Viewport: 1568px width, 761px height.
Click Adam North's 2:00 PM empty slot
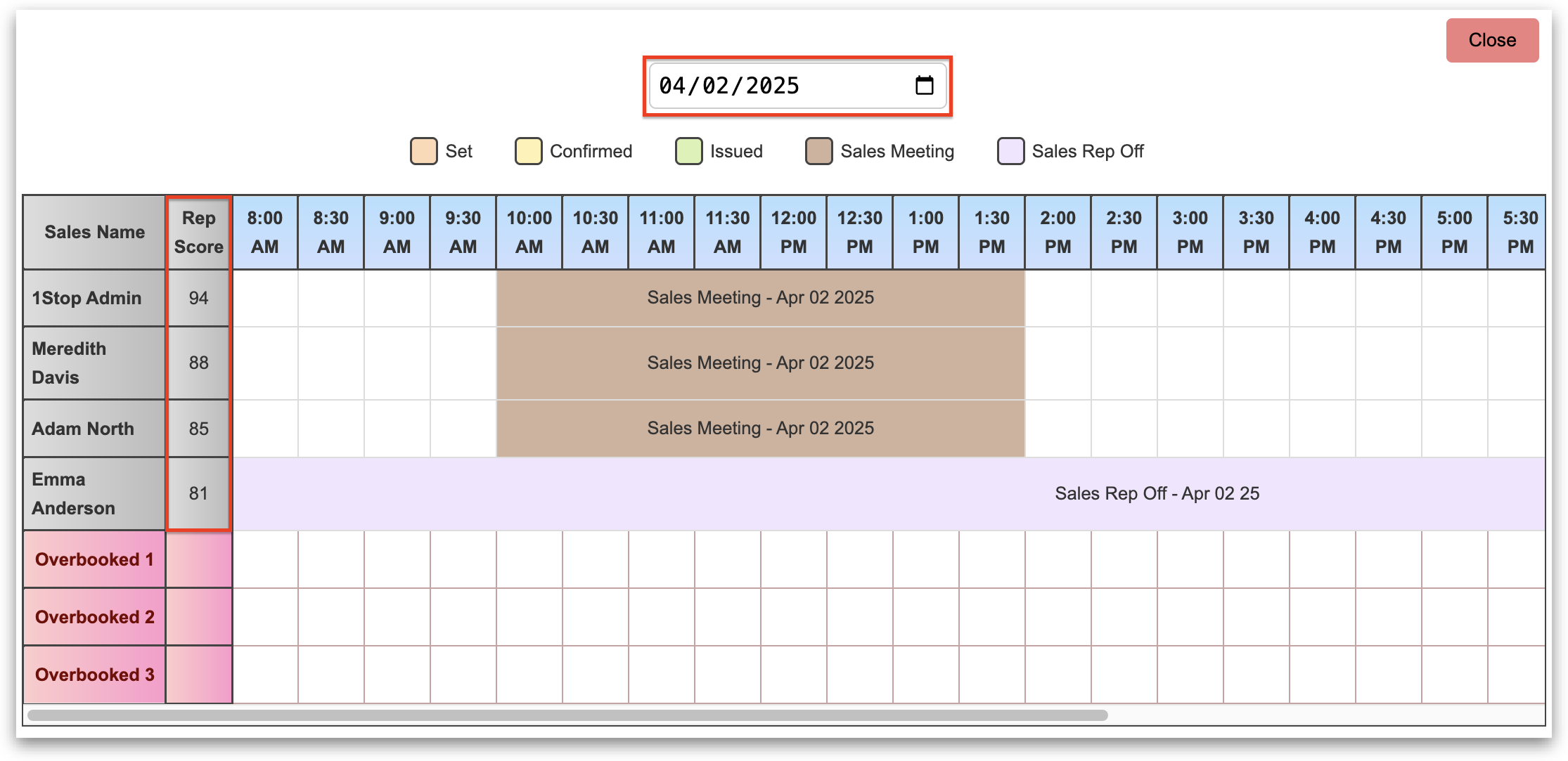point(1058,429)
